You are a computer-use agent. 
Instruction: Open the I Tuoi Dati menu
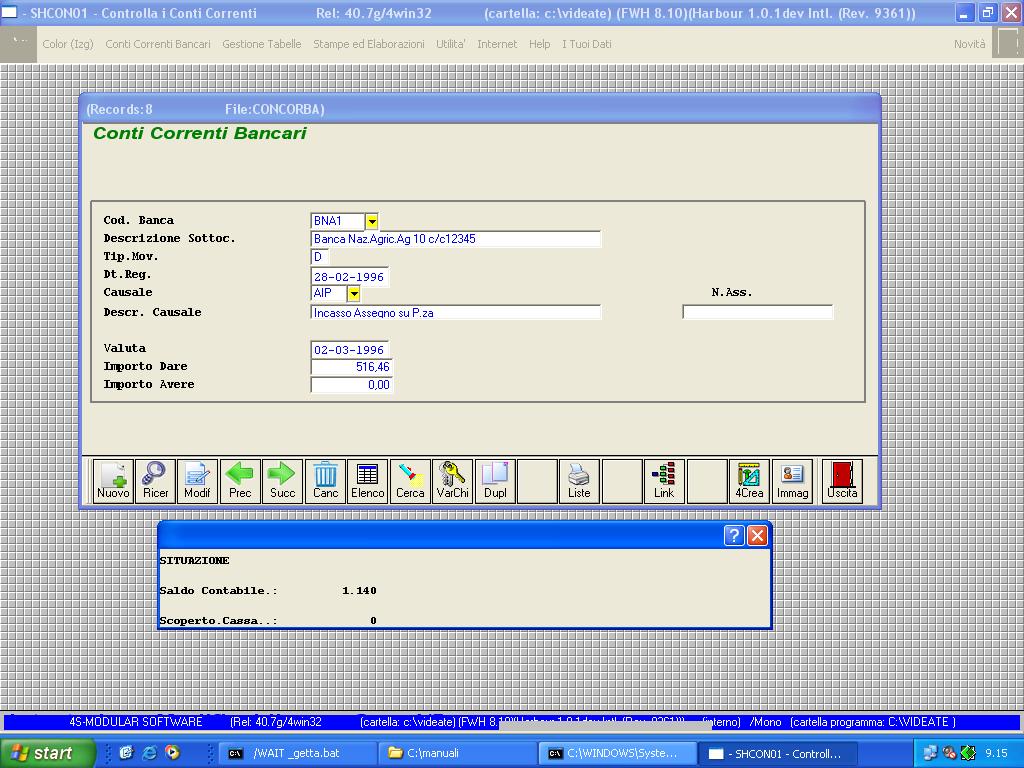pyautogui.click(x=587, y=44)
